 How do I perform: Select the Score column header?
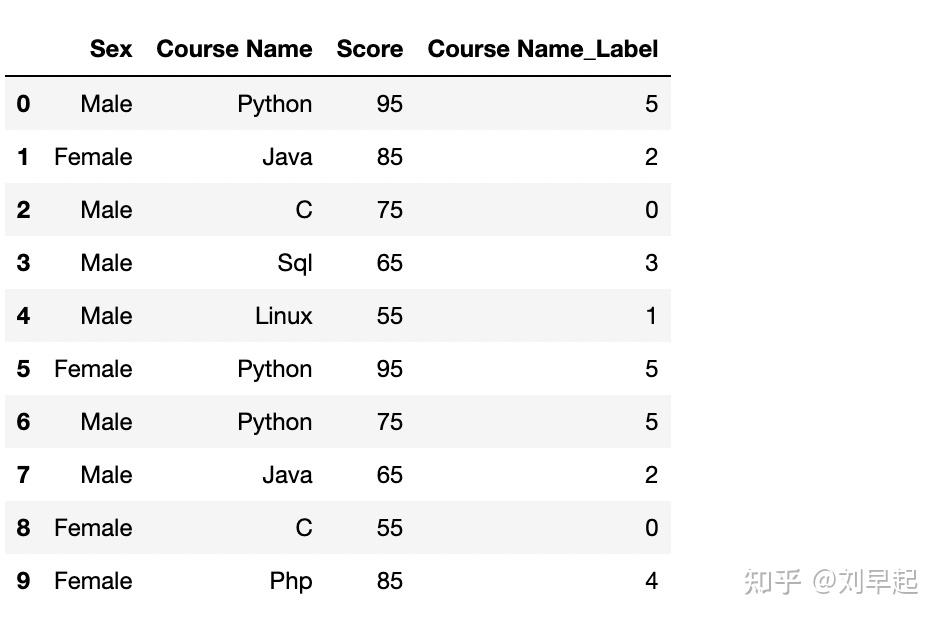369,49
